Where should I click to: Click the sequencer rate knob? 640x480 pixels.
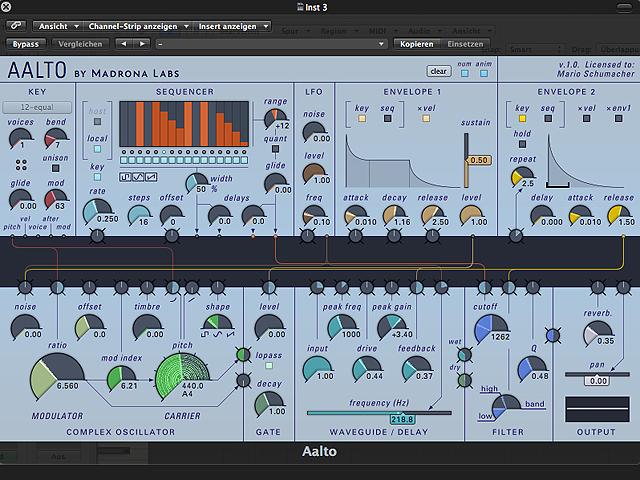click(97, 211)
